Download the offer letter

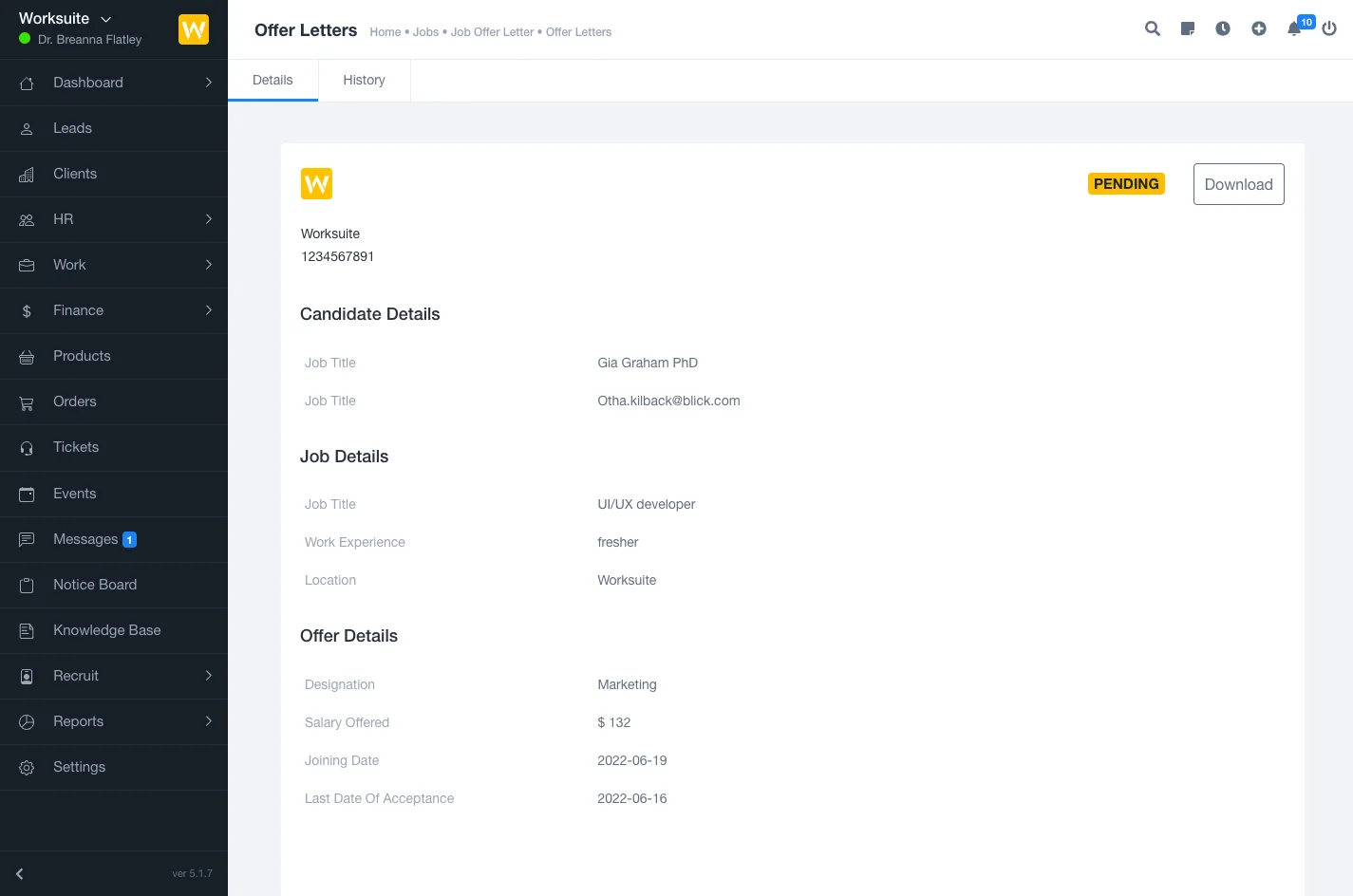coord(1238,184)
